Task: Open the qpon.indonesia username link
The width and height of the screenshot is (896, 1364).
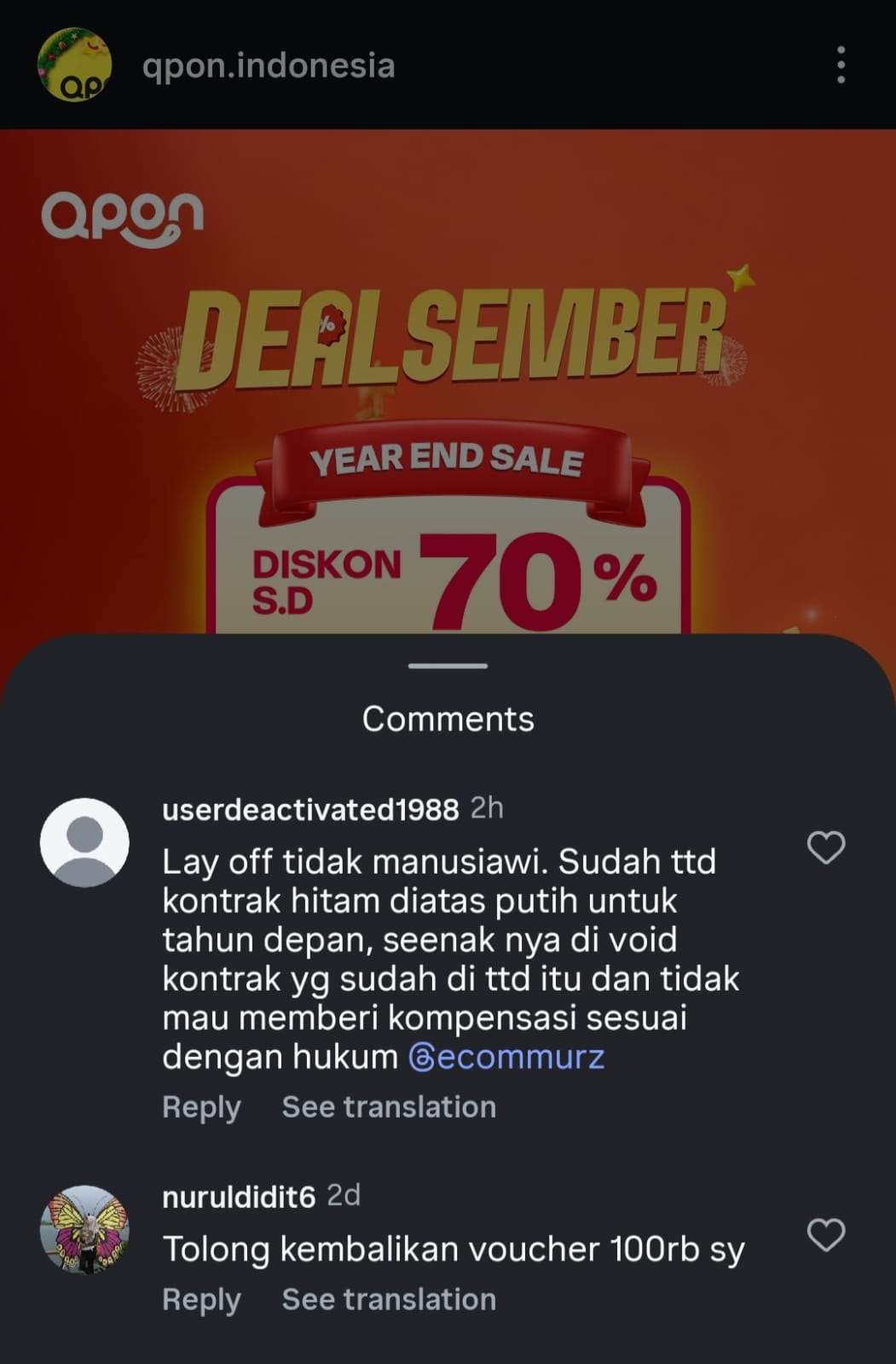Action: tap(269, 66)
